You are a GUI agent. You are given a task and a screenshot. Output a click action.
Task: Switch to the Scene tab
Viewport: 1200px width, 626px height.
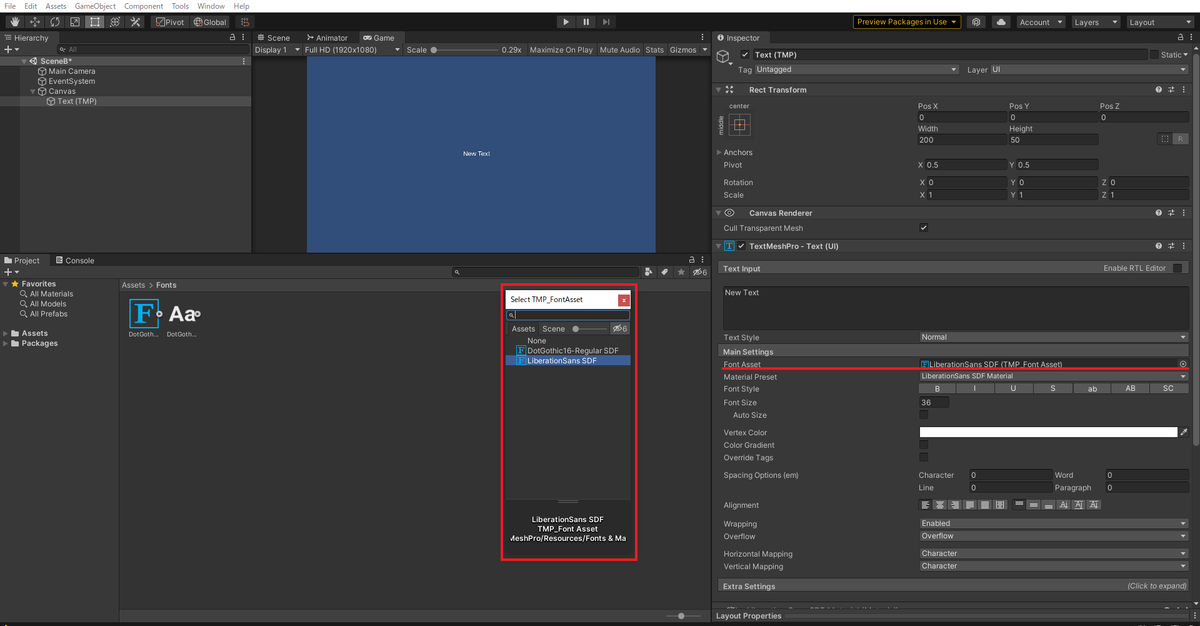pos(273,38)
